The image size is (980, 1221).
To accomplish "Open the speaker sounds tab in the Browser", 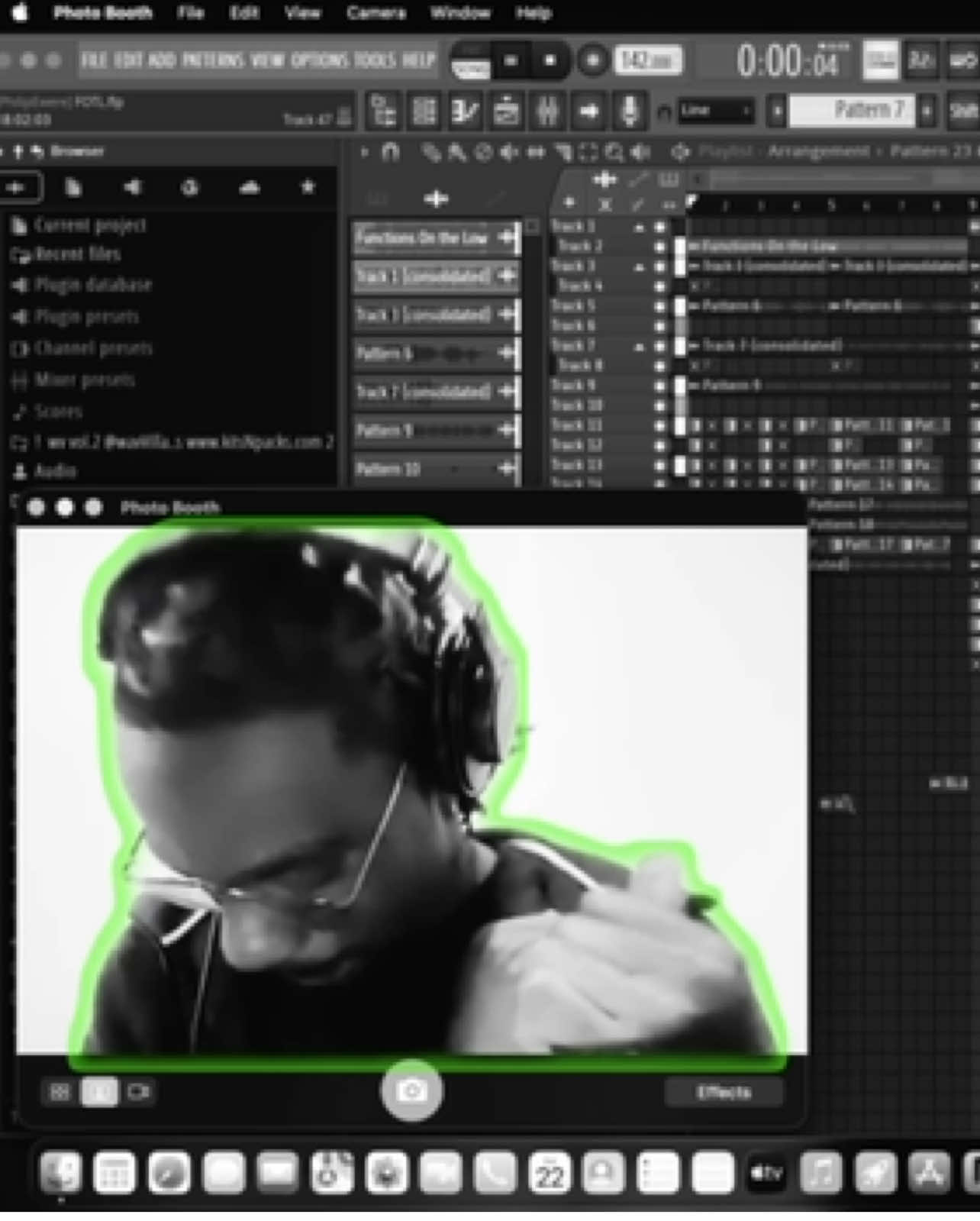I will click(132, 187).
